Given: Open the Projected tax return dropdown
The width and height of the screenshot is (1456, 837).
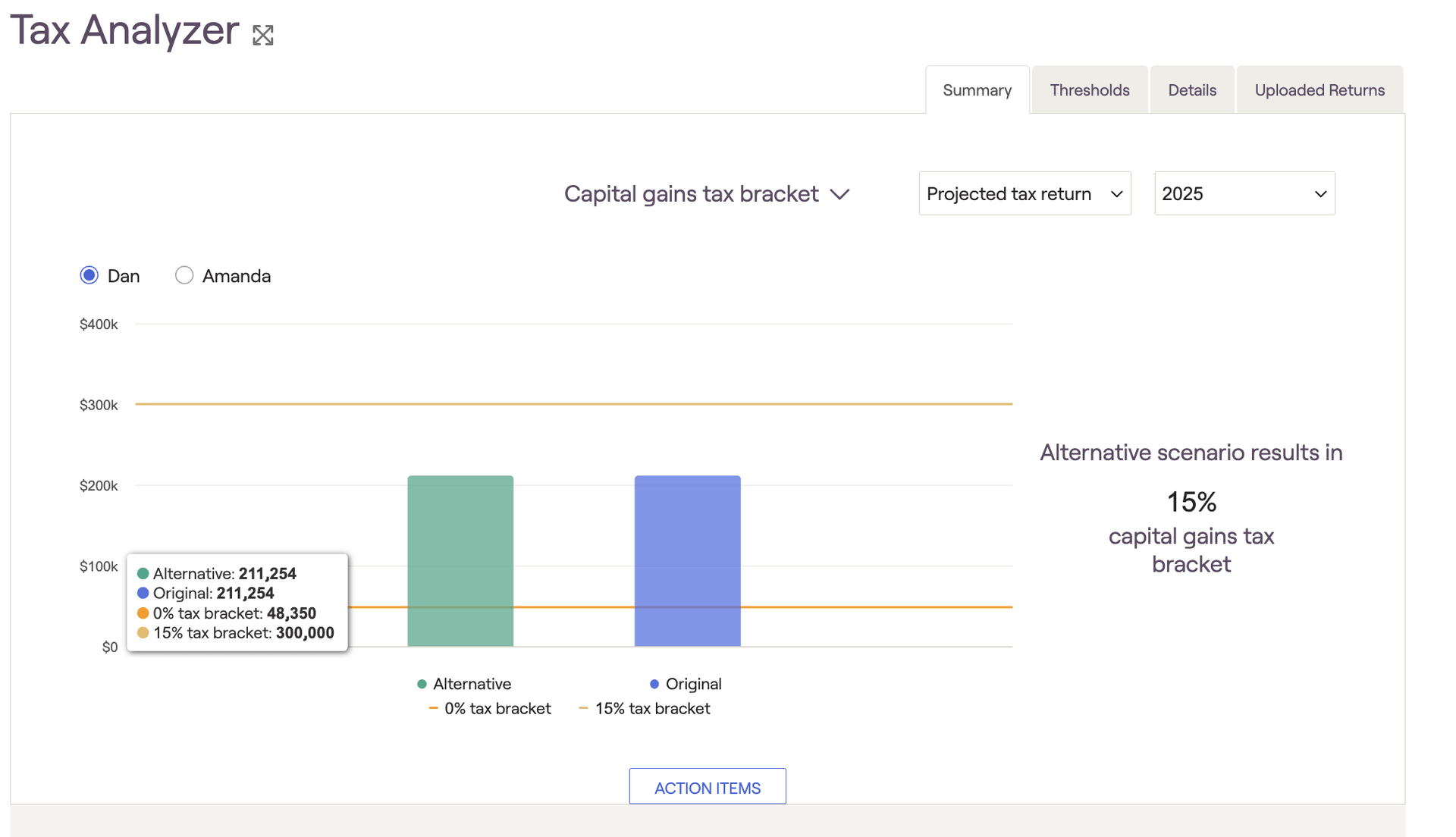Looking at the screenshot, I should (1025, 193).
